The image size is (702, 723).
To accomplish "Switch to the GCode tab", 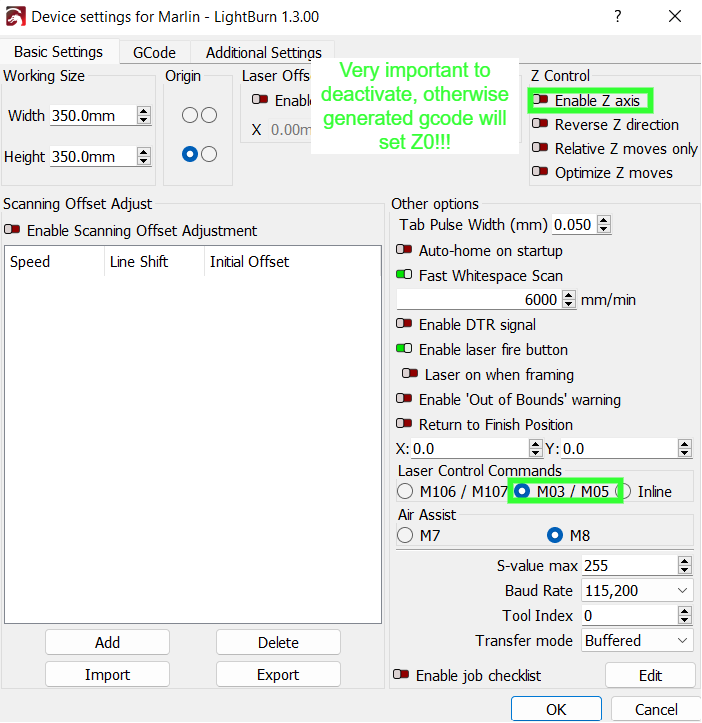I will pos(154,53).
